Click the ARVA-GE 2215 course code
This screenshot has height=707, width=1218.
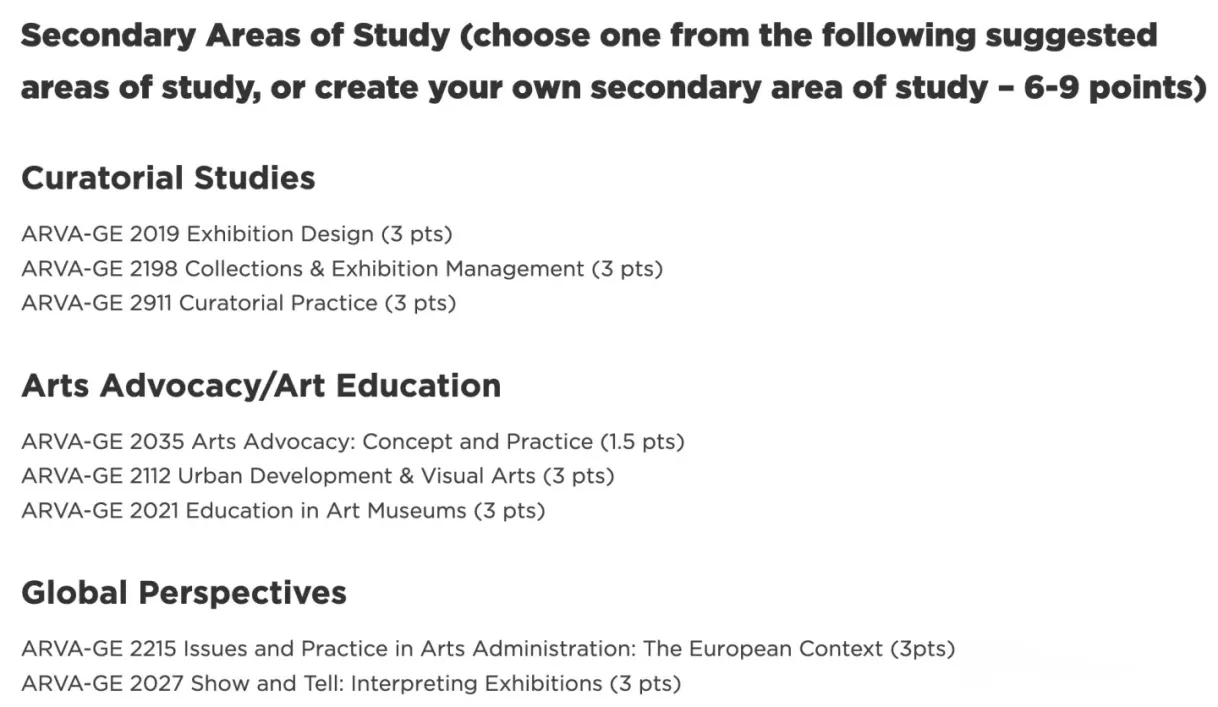(100, 649)
